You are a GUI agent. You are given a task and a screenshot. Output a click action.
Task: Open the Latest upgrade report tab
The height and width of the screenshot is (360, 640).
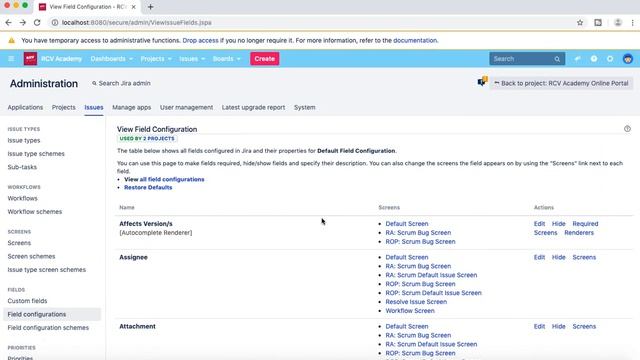point(253,107)
